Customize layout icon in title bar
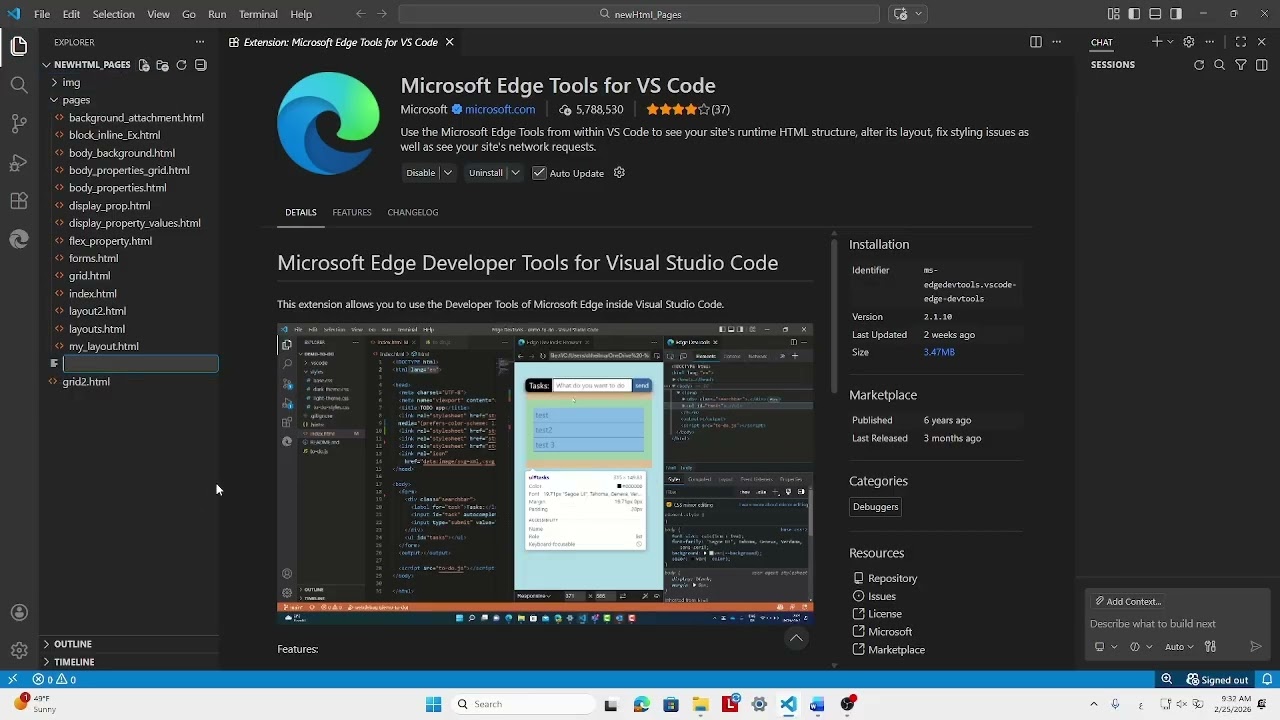This screenshot has width=1280, height=720. coord(1113,14)
